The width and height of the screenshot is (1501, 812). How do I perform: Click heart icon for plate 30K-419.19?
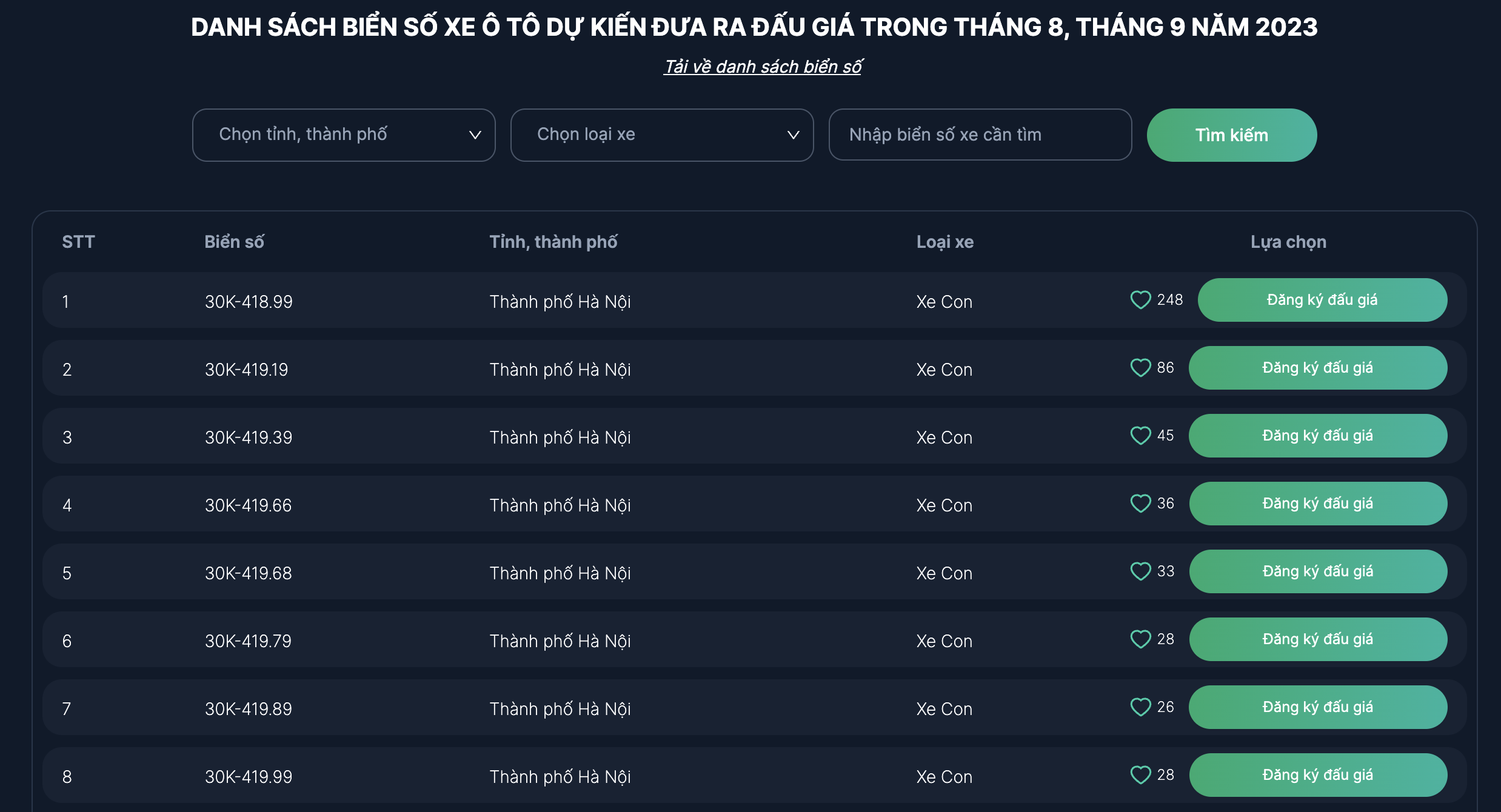[x=1140, y=368]
